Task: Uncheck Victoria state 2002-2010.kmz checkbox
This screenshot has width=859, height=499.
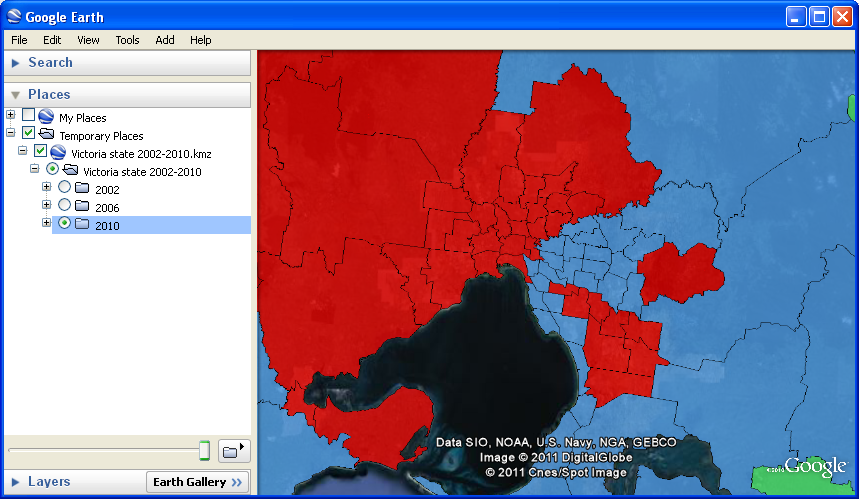Action: coord(41,151)
